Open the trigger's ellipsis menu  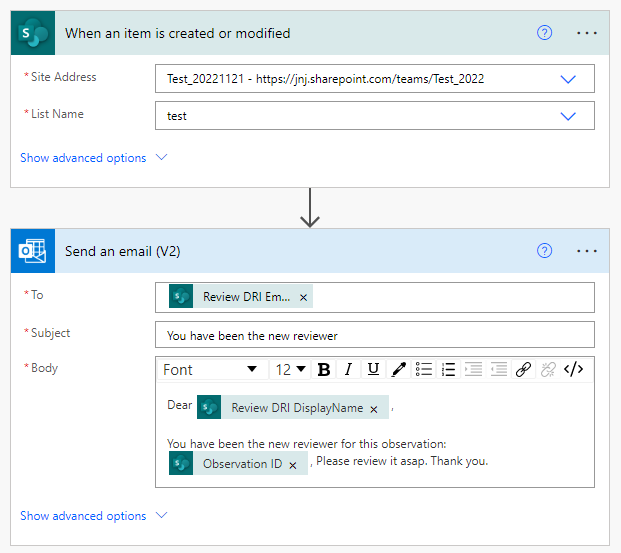[587, 33]
